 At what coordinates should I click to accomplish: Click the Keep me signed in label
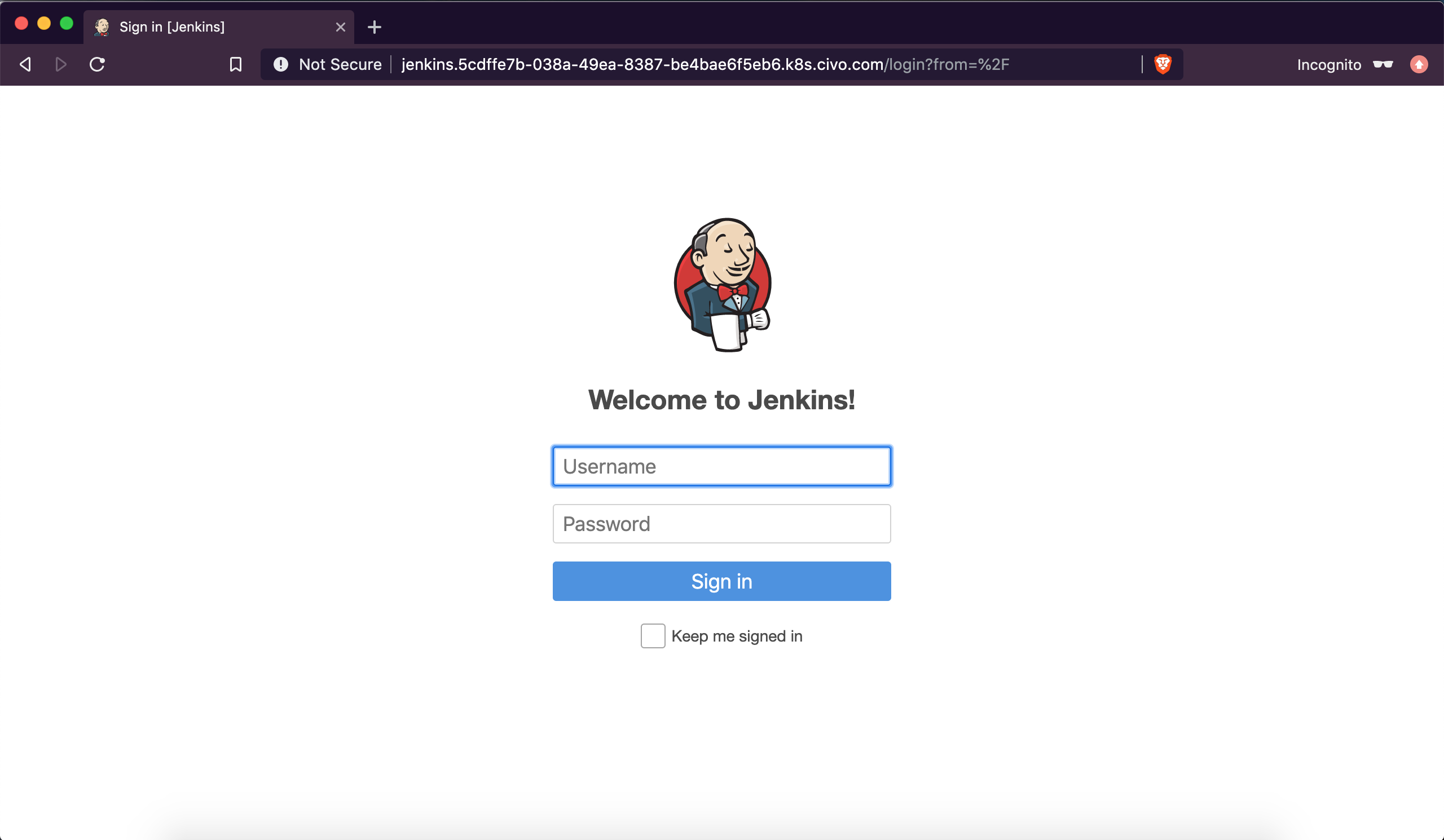[x=736, y=636]
